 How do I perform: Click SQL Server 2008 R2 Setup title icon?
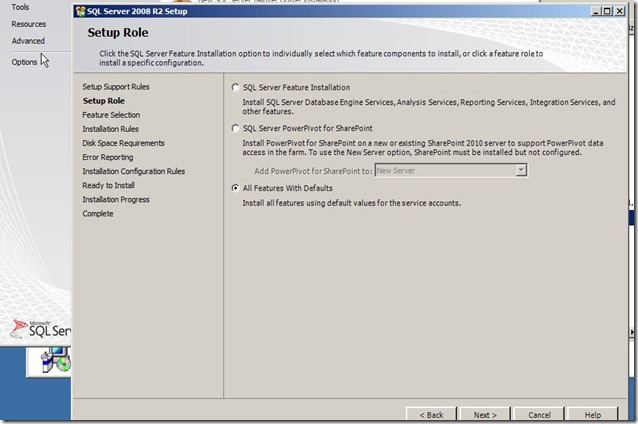point(81,11)
